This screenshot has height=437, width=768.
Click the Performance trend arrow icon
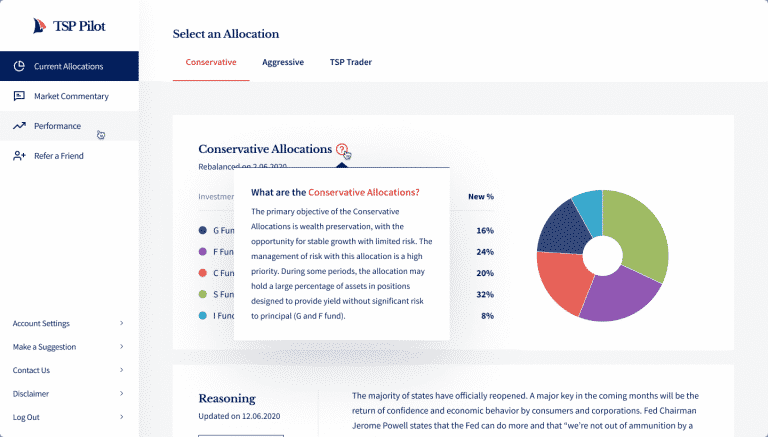(19, 126)
